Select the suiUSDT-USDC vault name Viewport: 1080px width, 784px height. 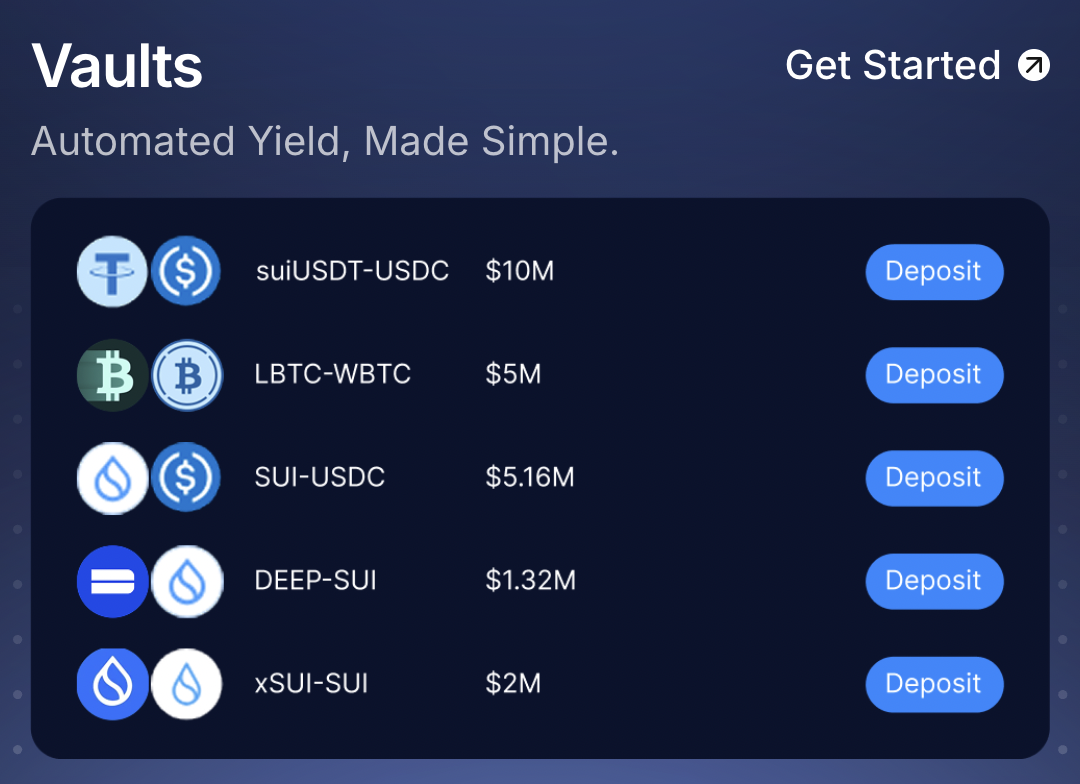coord(352,271)
